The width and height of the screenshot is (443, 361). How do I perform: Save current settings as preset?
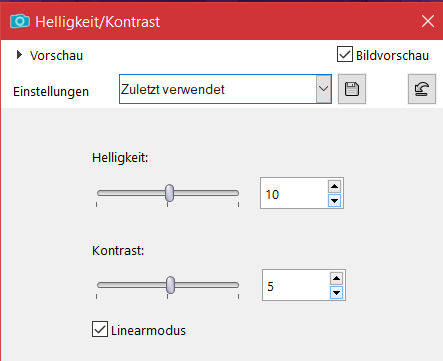(352, 89)
